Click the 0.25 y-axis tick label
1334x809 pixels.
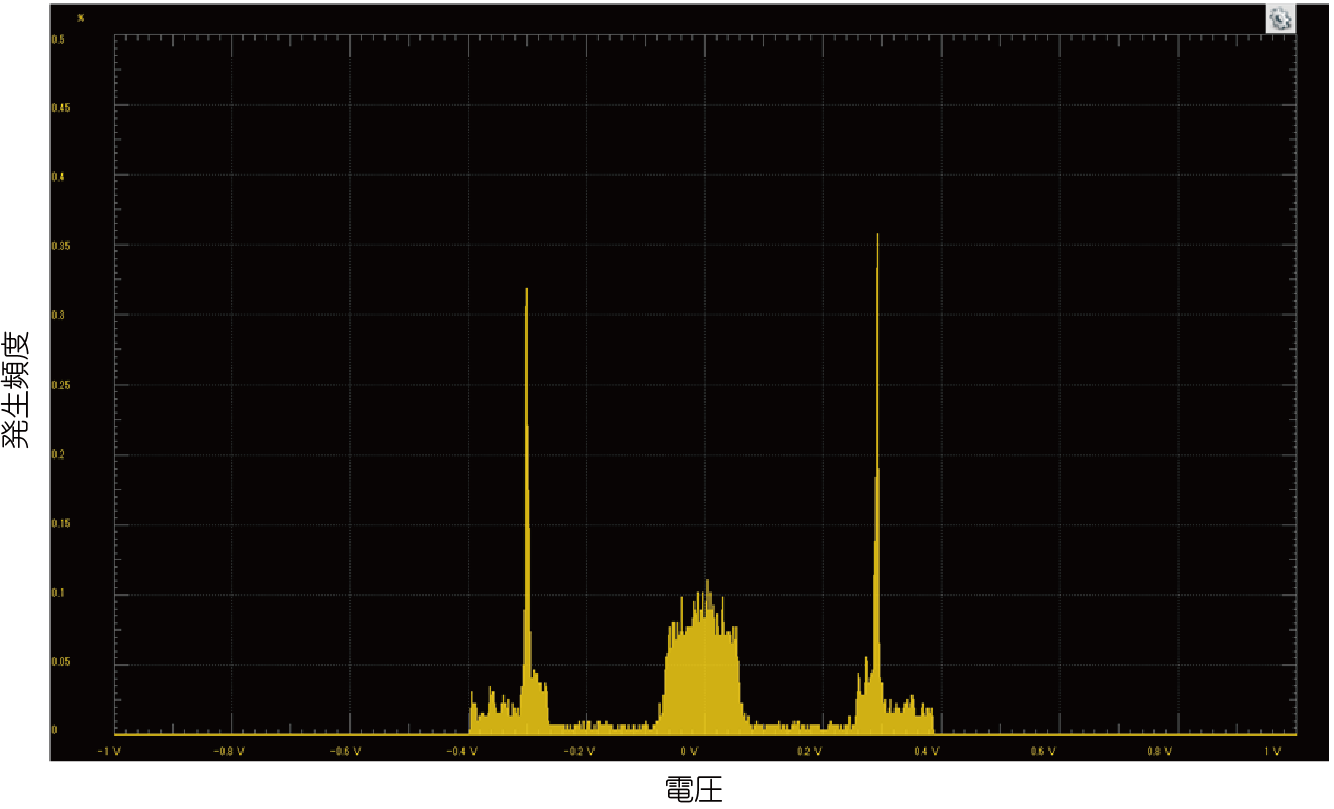(59, 384)
